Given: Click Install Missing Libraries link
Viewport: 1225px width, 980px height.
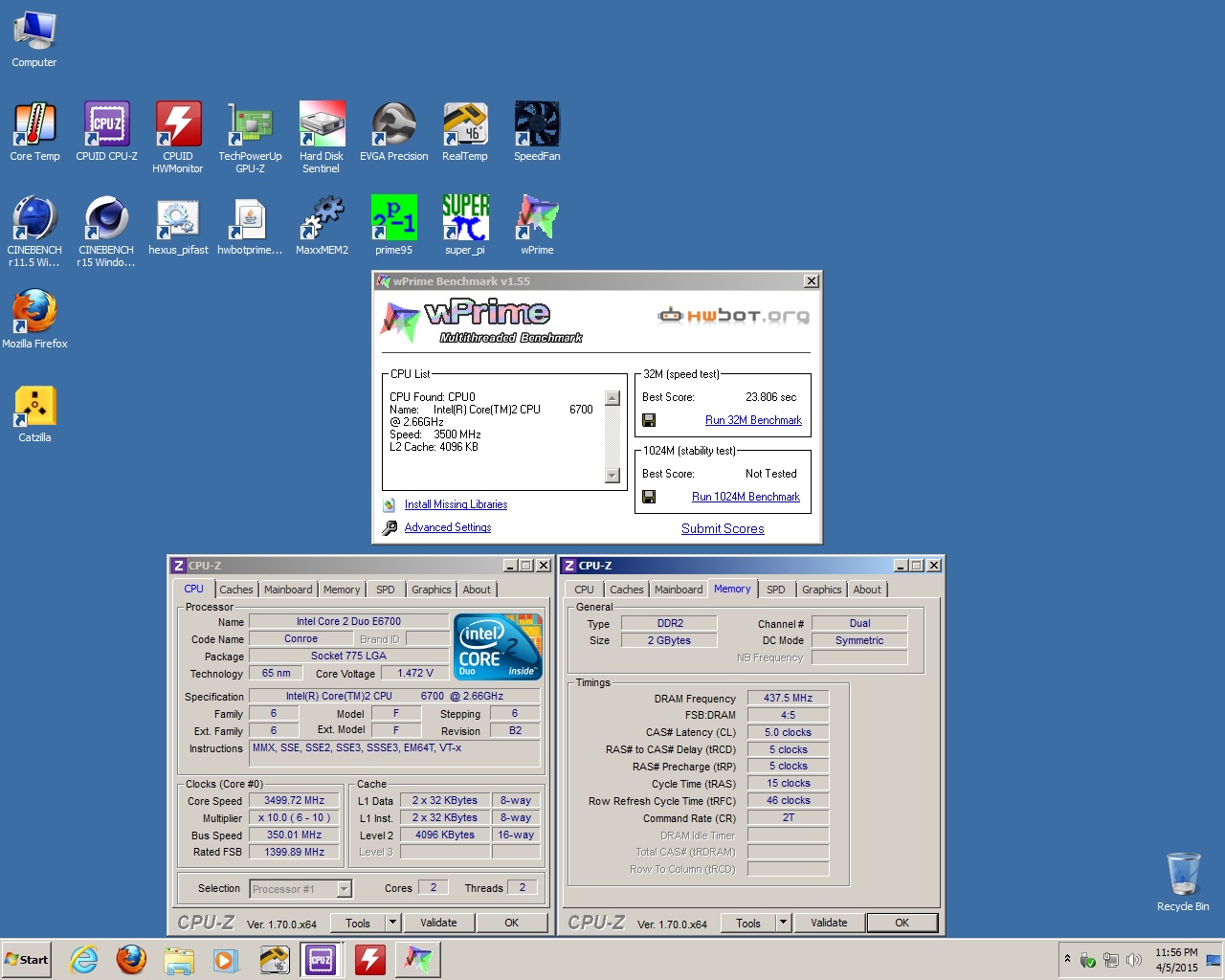Looking at the screenshot, I should click(x=456, y=504).
